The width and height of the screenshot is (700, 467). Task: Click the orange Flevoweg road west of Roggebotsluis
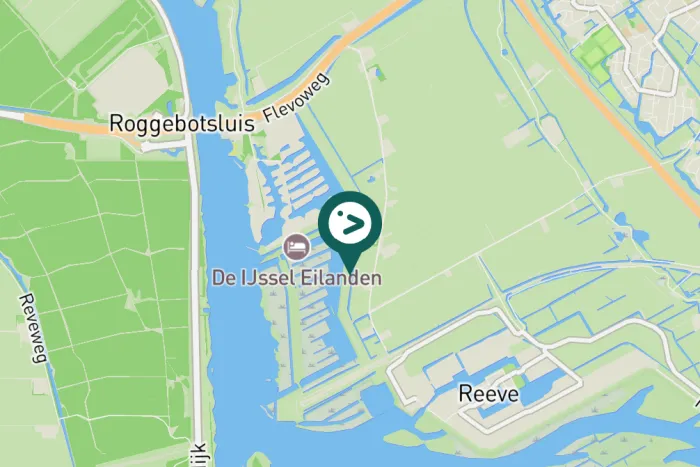(67, 125)
